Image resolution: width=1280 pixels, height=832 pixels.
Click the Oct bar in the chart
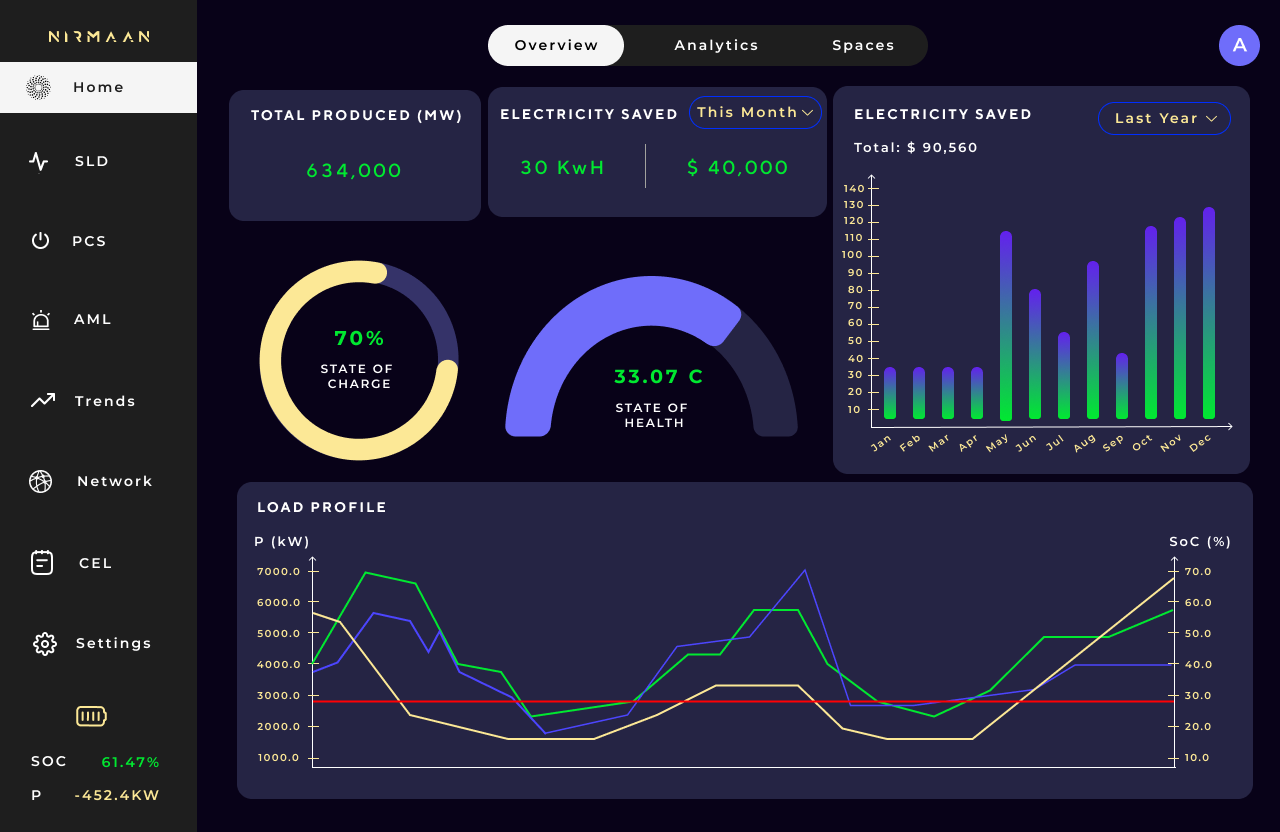(1151, 322)
